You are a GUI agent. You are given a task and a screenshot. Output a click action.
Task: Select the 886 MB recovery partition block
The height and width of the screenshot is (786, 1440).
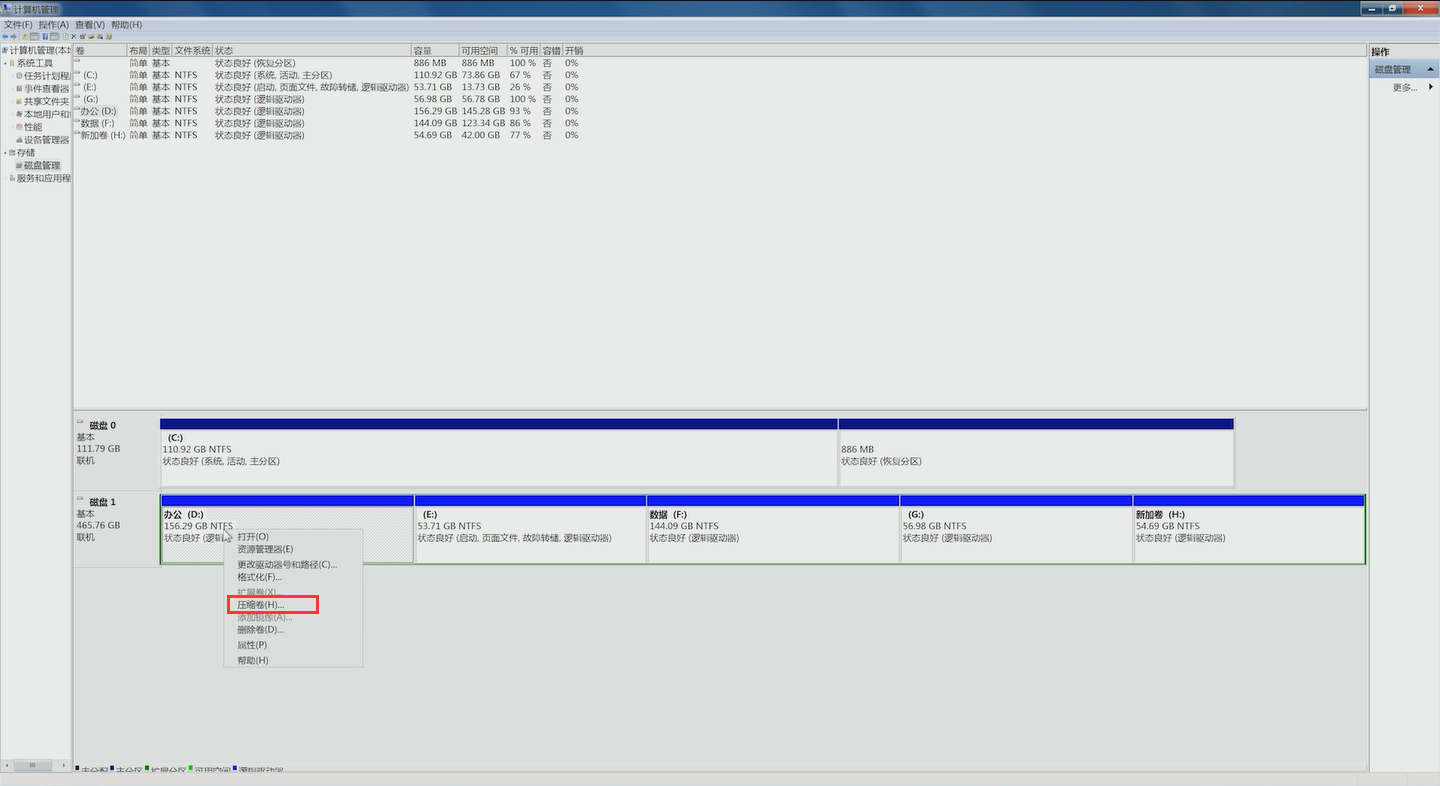(x=1036, y=452)
